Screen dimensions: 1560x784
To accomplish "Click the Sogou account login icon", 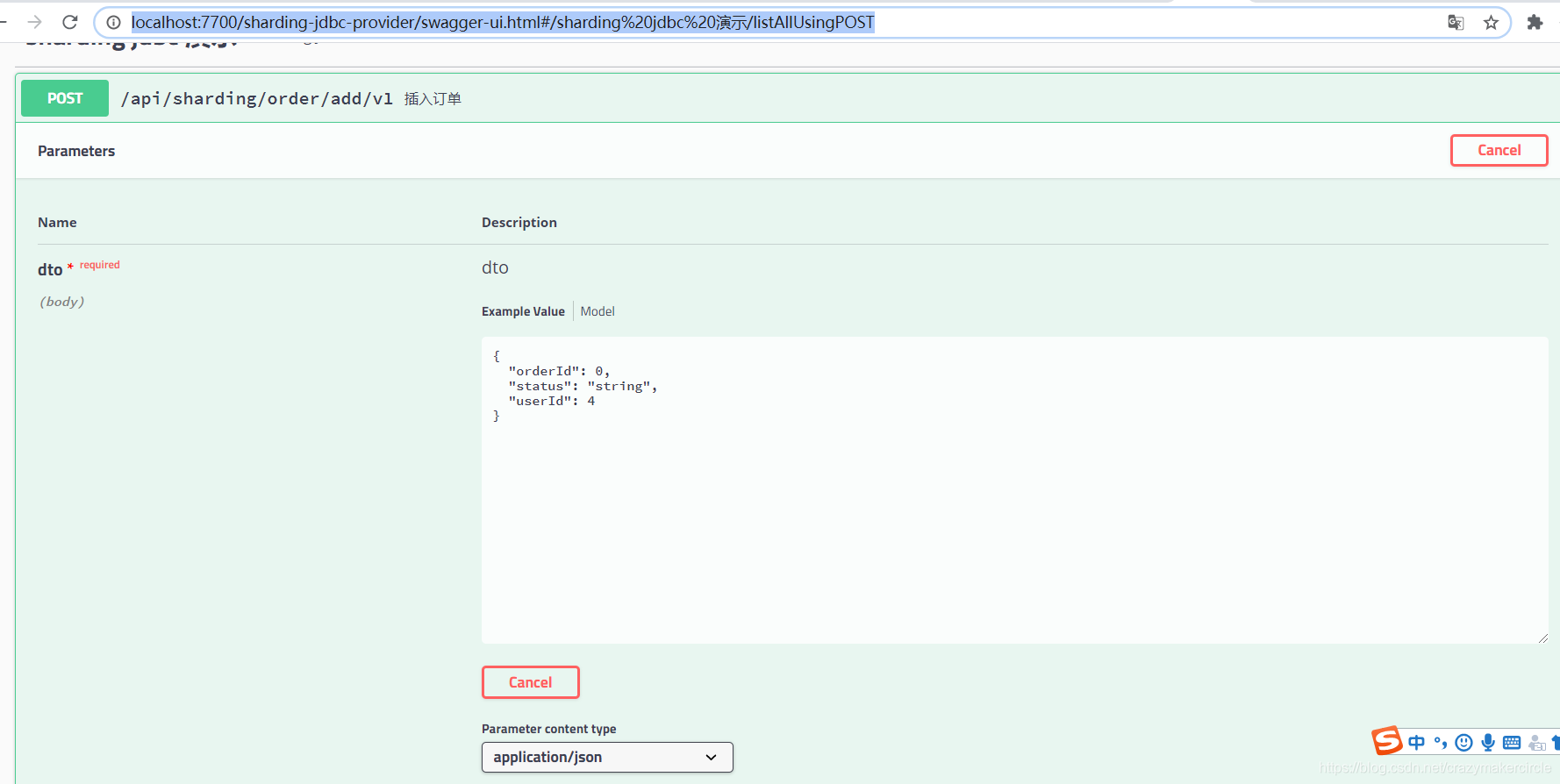I will [1536, 743].
